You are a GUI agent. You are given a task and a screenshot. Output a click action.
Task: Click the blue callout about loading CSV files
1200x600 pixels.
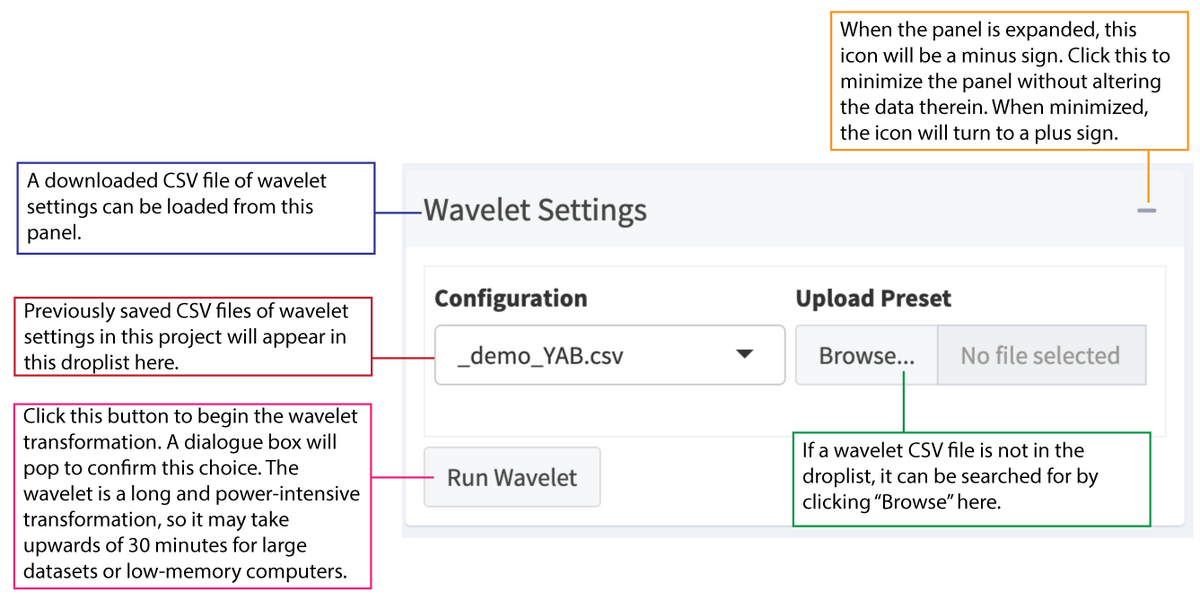click(x=196, y=208)
